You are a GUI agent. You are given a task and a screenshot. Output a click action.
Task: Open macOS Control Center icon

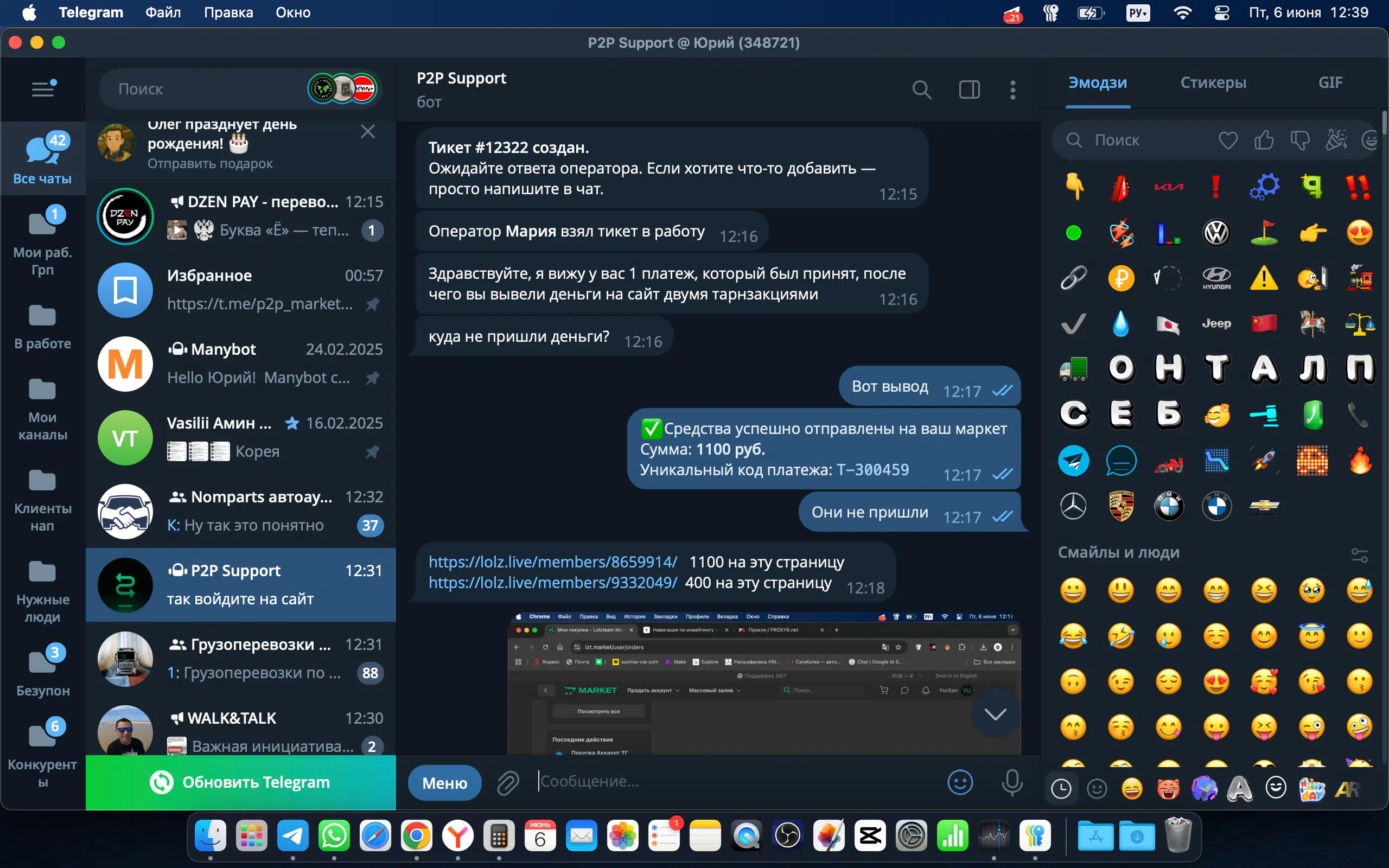(1221, 12)
